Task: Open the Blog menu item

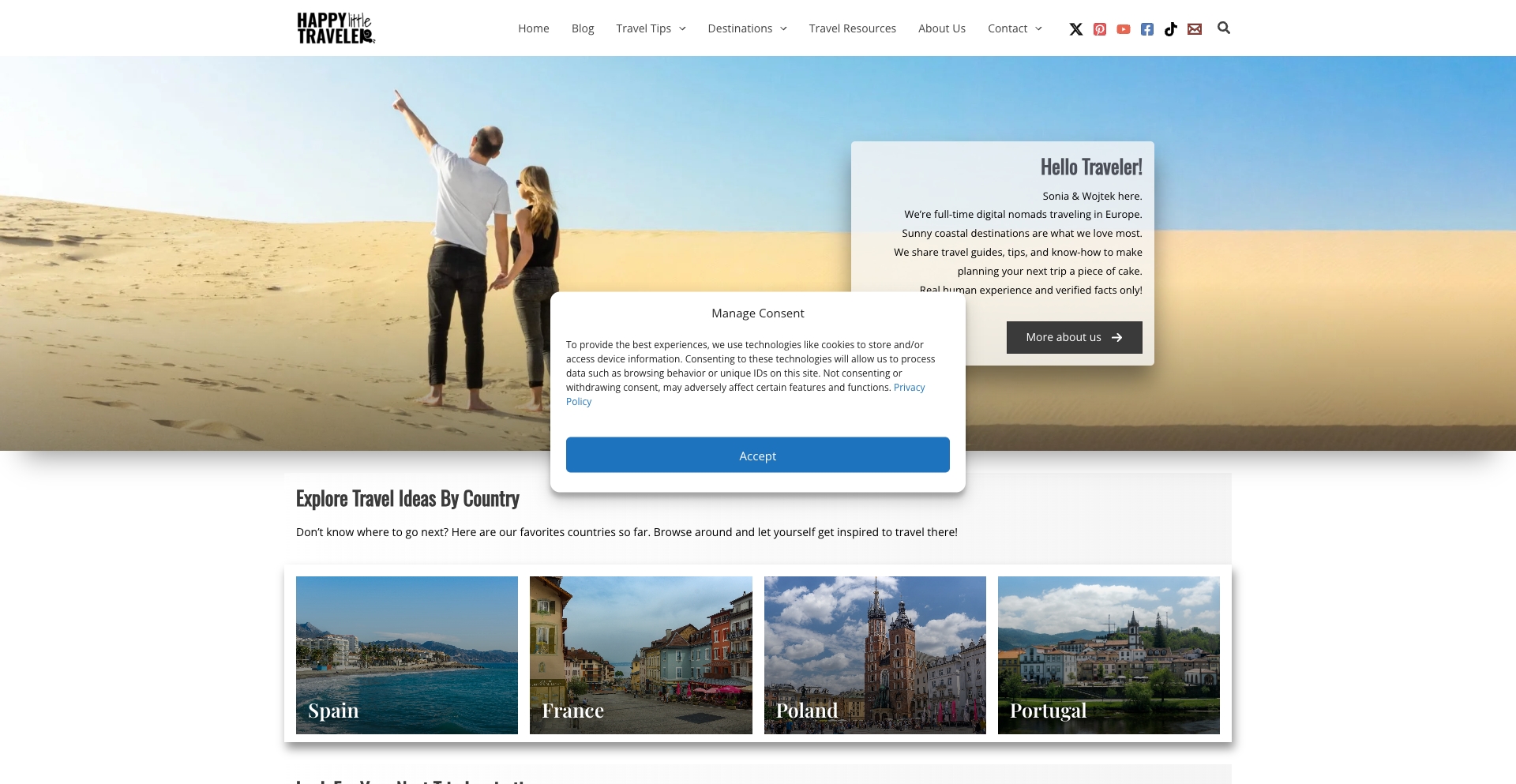Action: 582,28
